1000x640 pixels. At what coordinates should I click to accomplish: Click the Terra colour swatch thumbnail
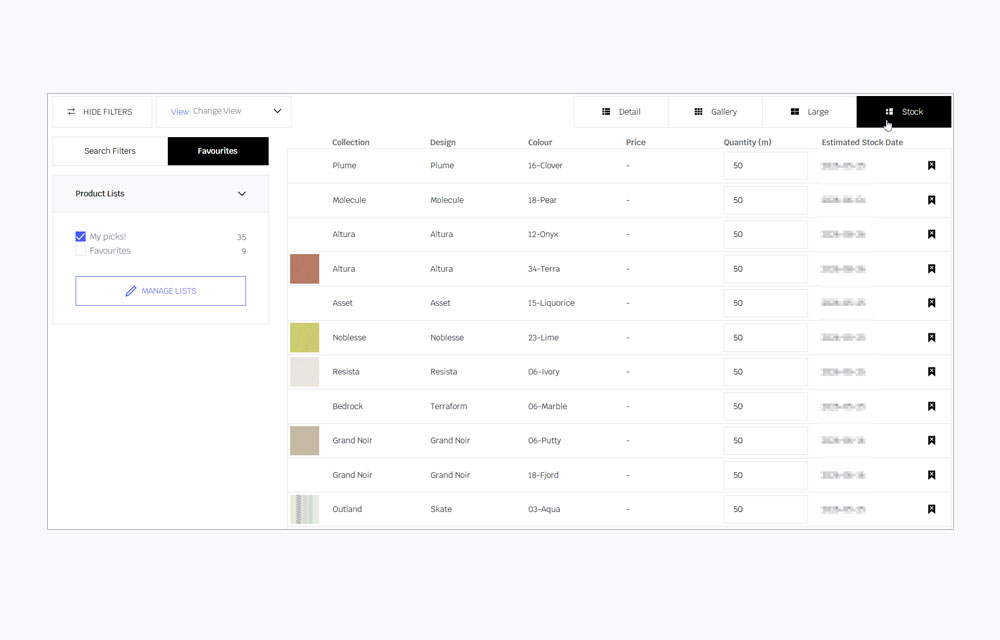point(305,268)
